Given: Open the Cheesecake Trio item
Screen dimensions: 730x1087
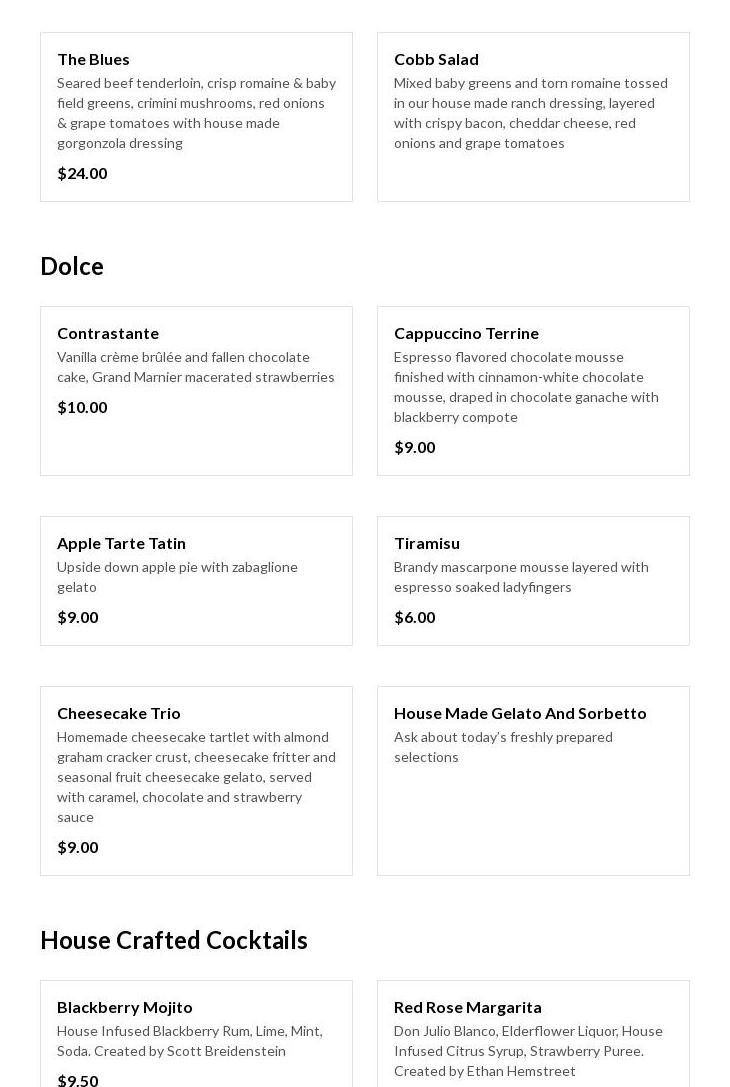Looking at the screenshot, I should [119, 713].
